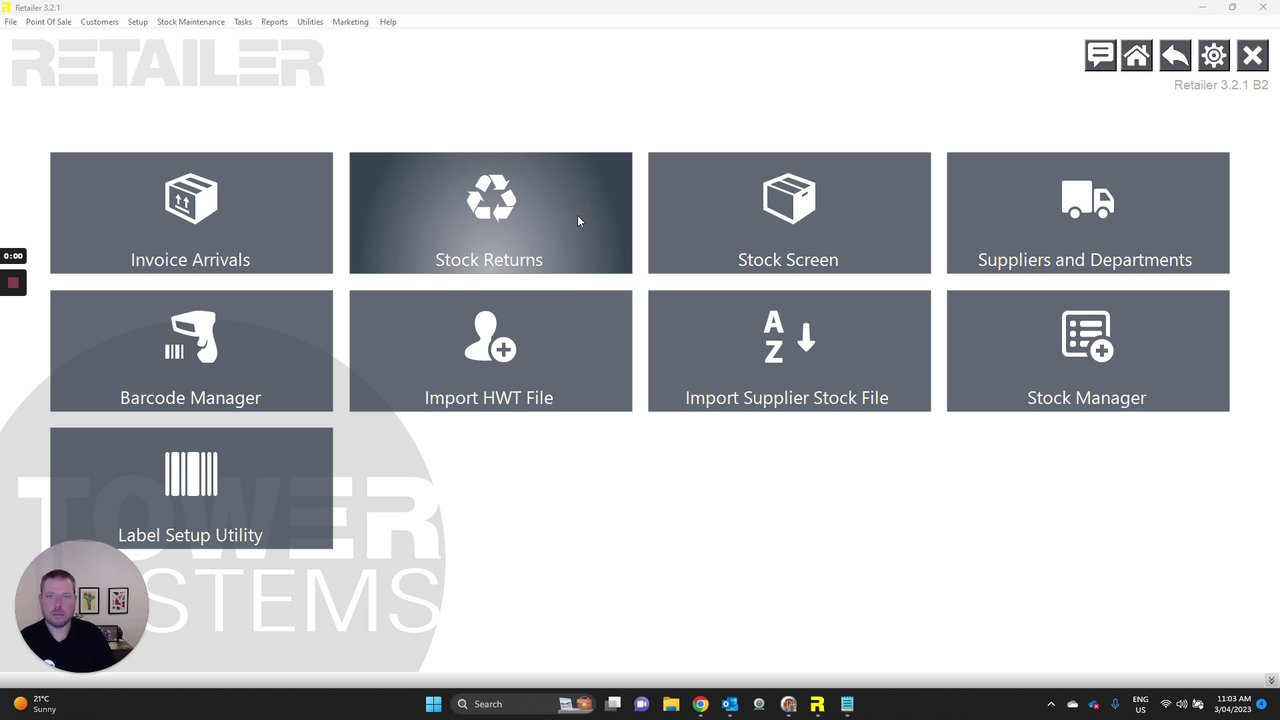The width and height of the screenshot is (1280, 720).
Task: Open the volume speaker tray icon
Action: [x=1181, y=704]
